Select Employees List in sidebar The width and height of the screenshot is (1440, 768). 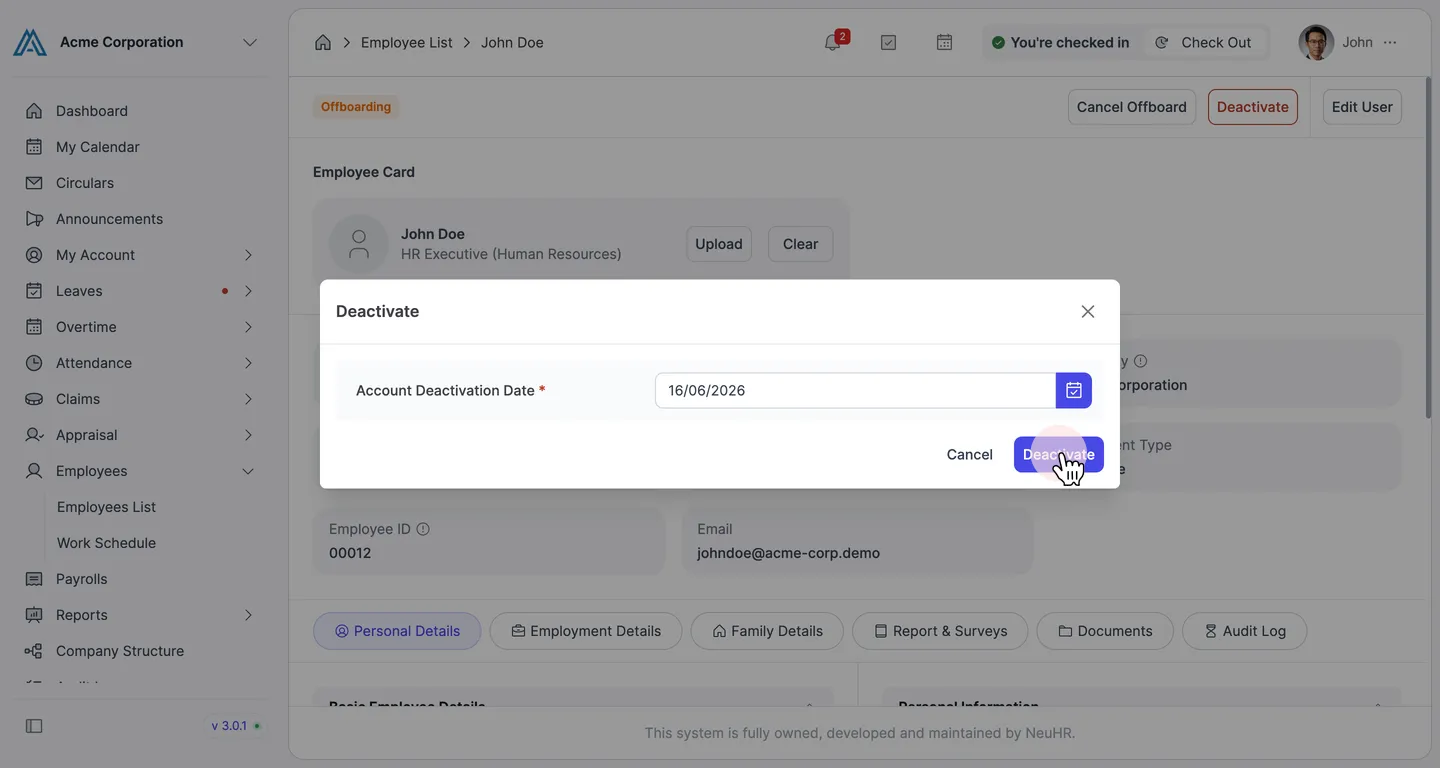point(106,507)
